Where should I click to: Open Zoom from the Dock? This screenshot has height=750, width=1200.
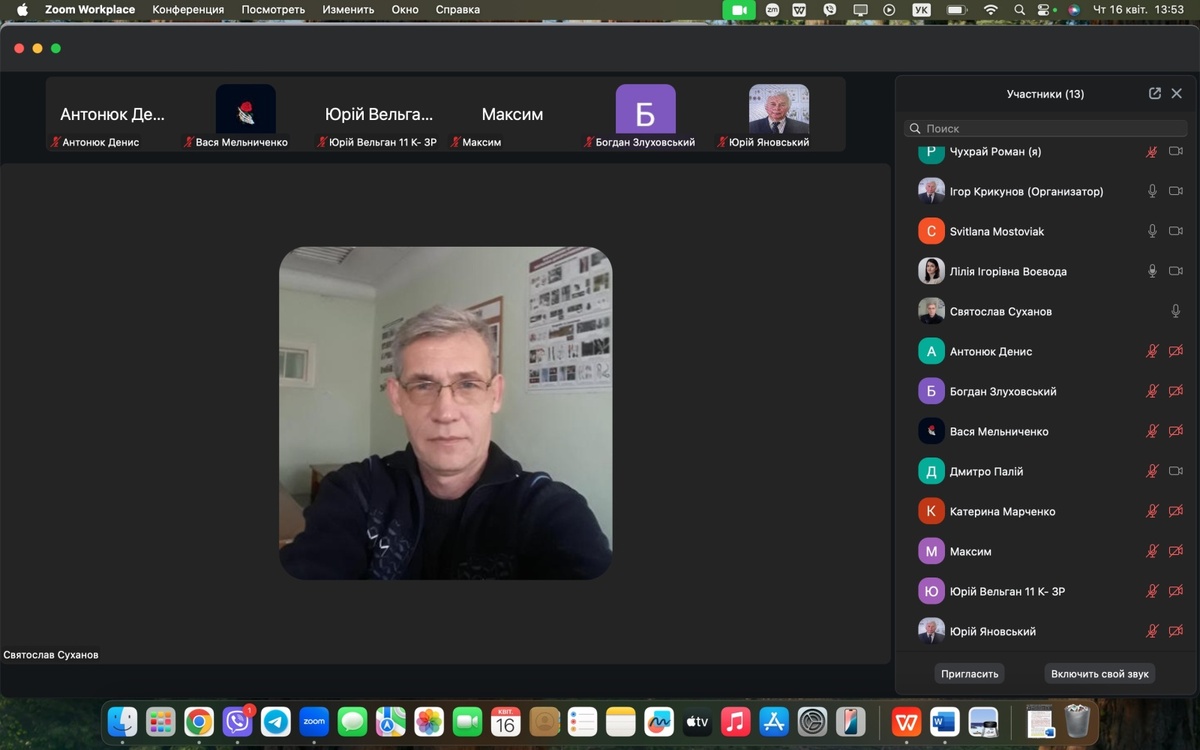(x=314, y=720)
